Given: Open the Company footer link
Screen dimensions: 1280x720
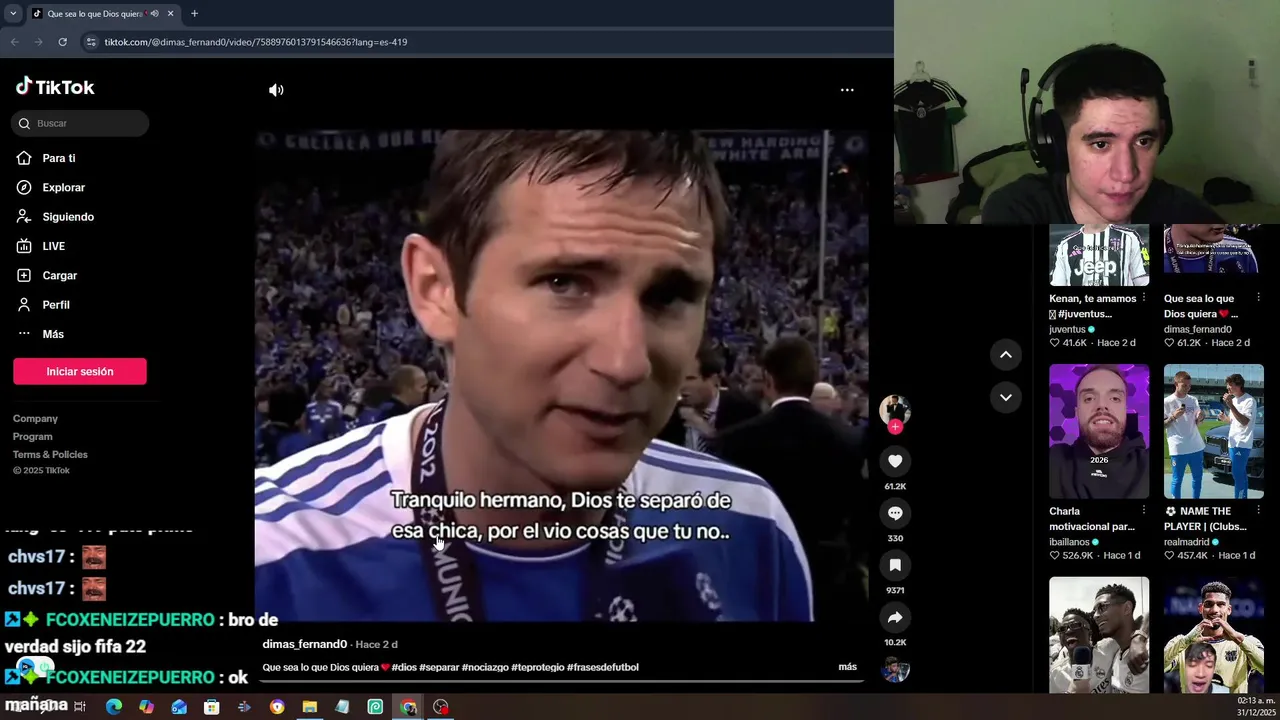Looking at the screenshot, I should 35,419.
